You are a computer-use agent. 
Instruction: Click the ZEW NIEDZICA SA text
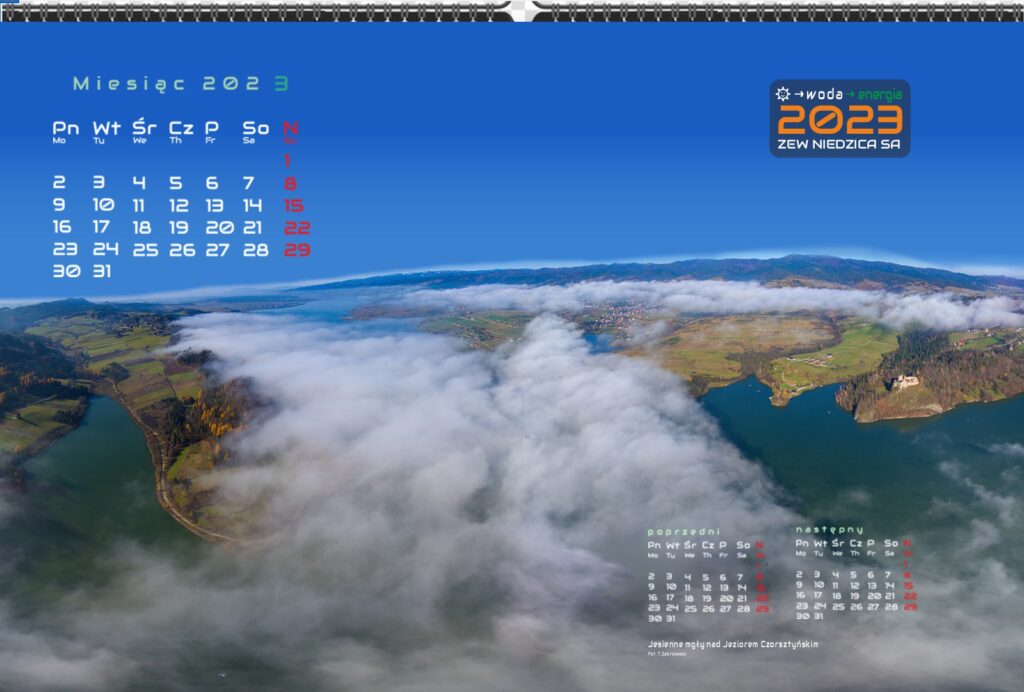coord(840,145)
